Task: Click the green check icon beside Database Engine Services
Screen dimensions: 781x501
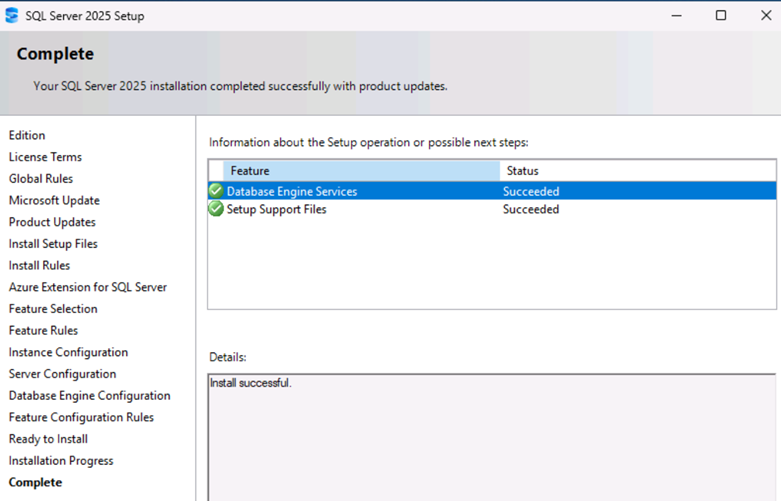Action: coord(216,191)
